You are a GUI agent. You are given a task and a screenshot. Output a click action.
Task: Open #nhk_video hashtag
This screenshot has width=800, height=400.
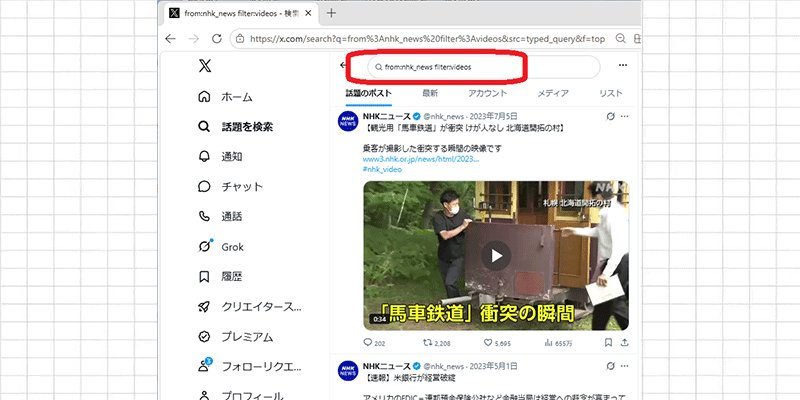(382, 169)
